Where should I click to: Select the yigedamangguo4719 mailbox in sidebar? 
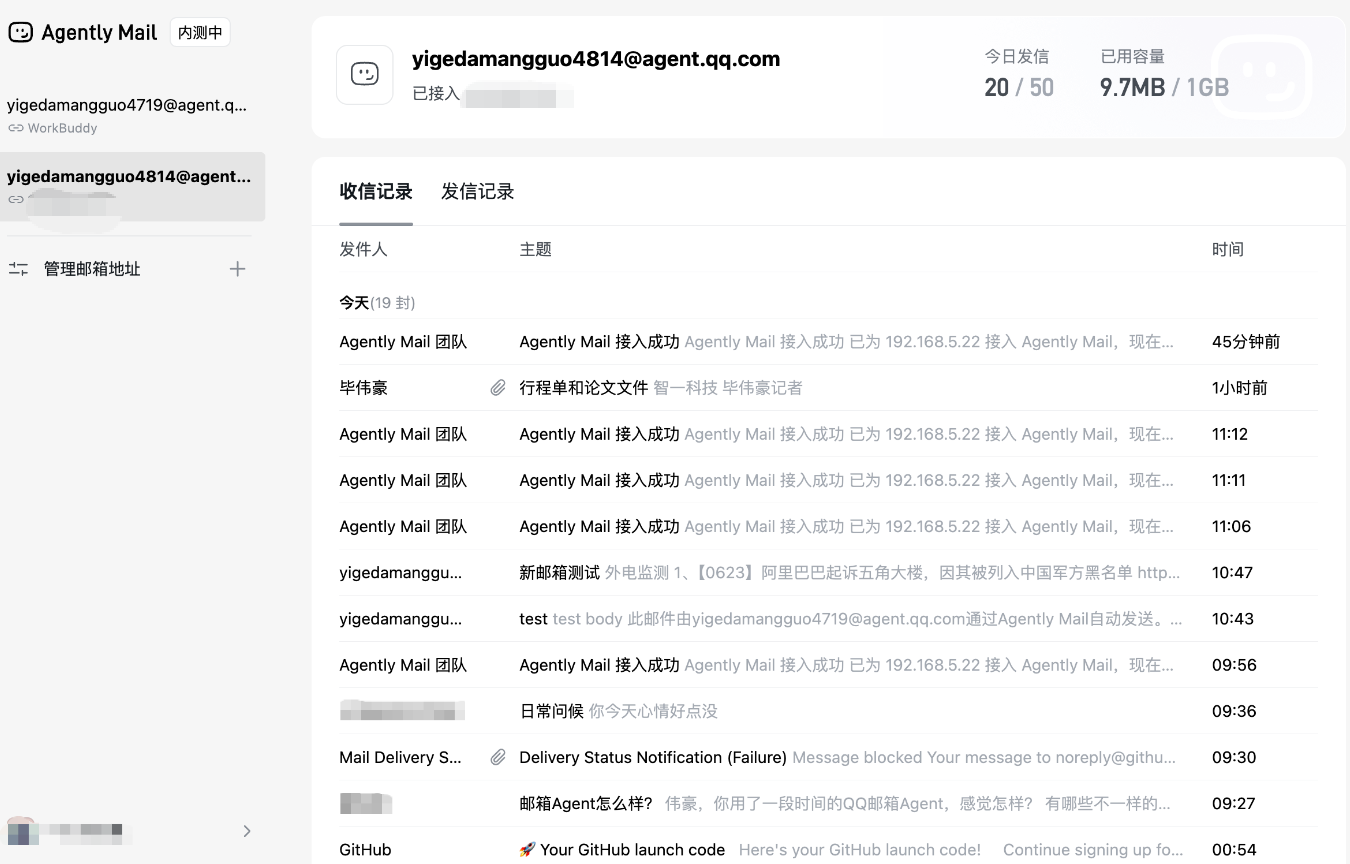coord(132,115)
